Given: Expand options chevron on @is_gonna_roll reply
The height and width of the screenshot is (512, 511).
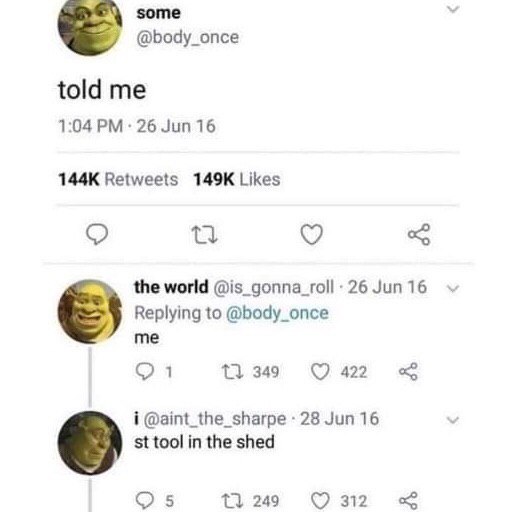Looking at the screenshot, I should tap(453, 288).
